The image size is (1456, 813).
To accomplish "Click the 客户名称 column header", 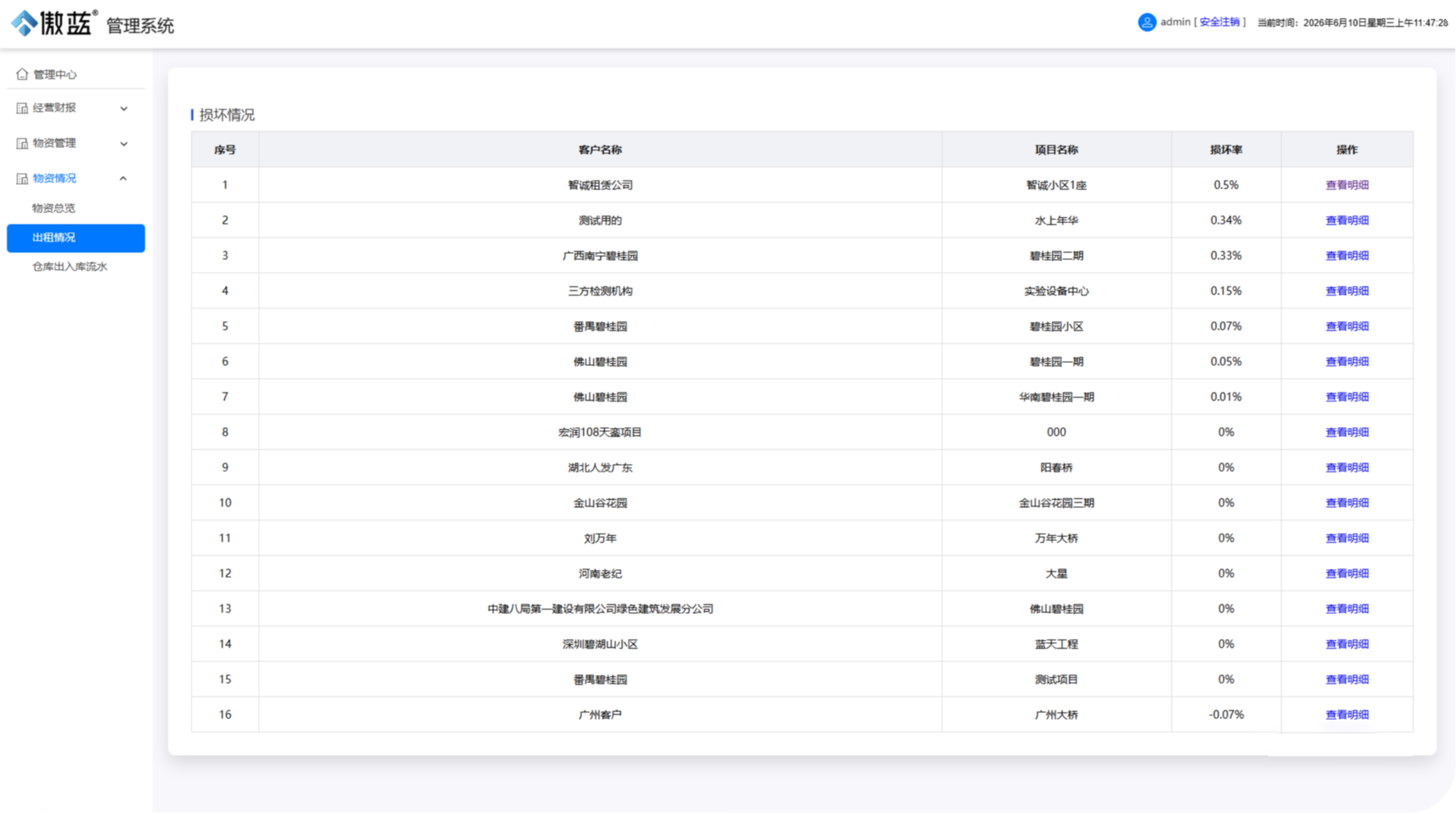I will pyautogui.click(x=600, y=150).
